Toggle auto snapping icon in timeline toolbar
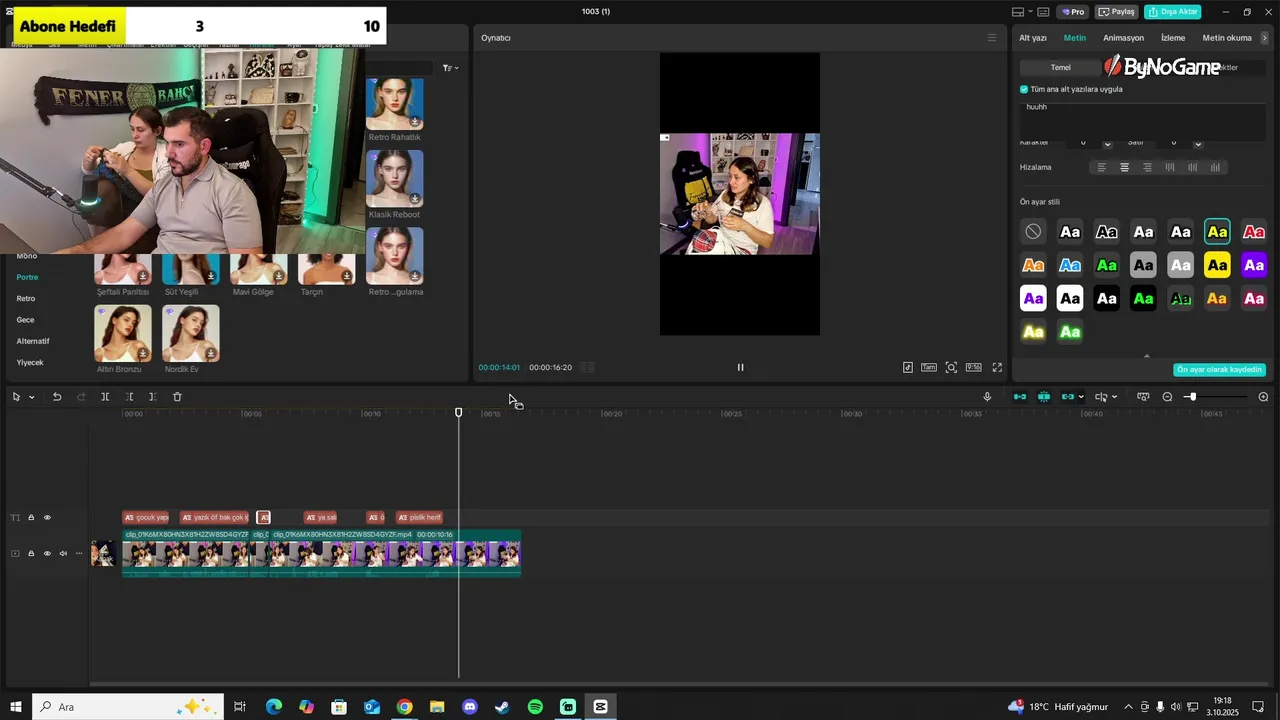The width and height of the screenshot is (1280, 720). click(x=1044, y=397)
